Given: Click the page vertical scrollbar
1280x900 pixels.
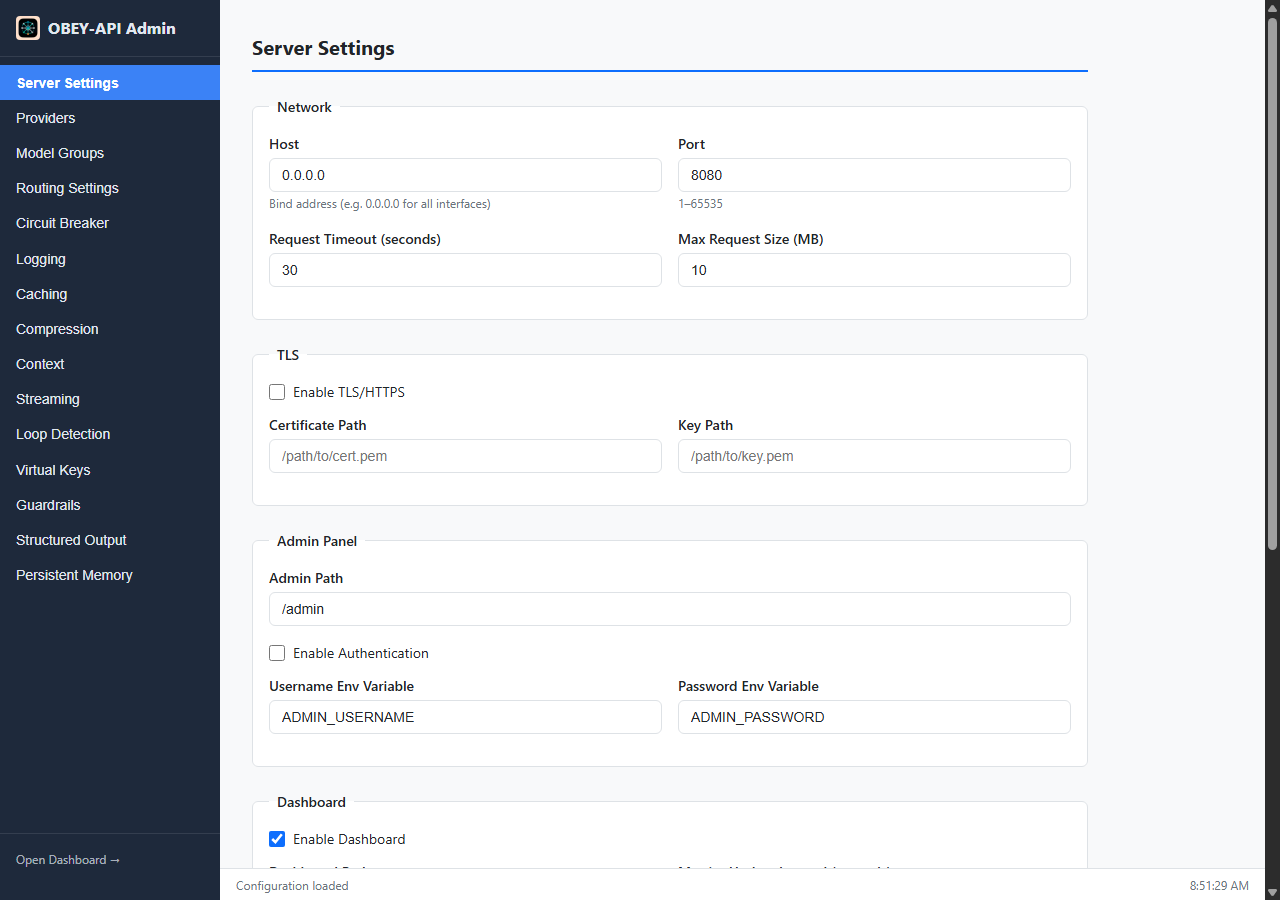Looking at the screenshot, I should [1272, 283].
